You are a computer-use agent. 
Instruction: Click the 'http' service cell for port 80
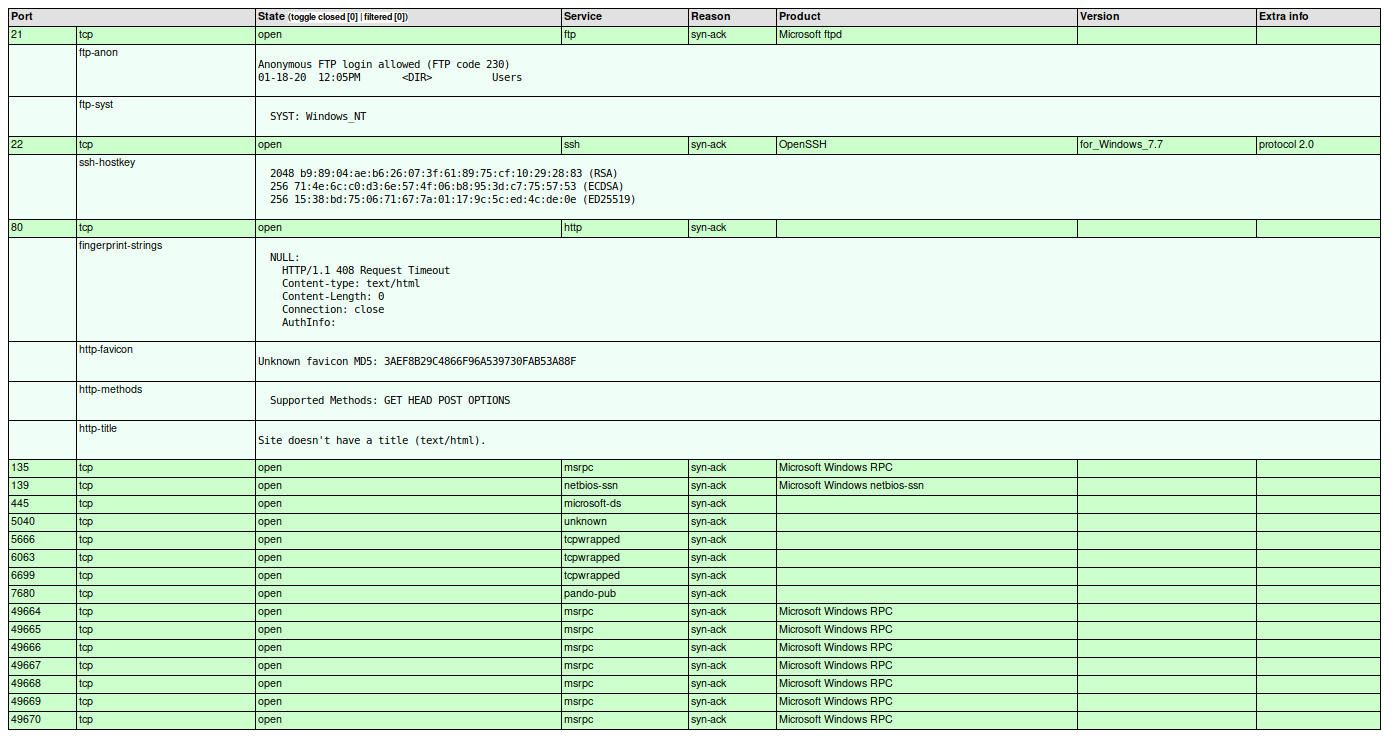click(624, 228)
